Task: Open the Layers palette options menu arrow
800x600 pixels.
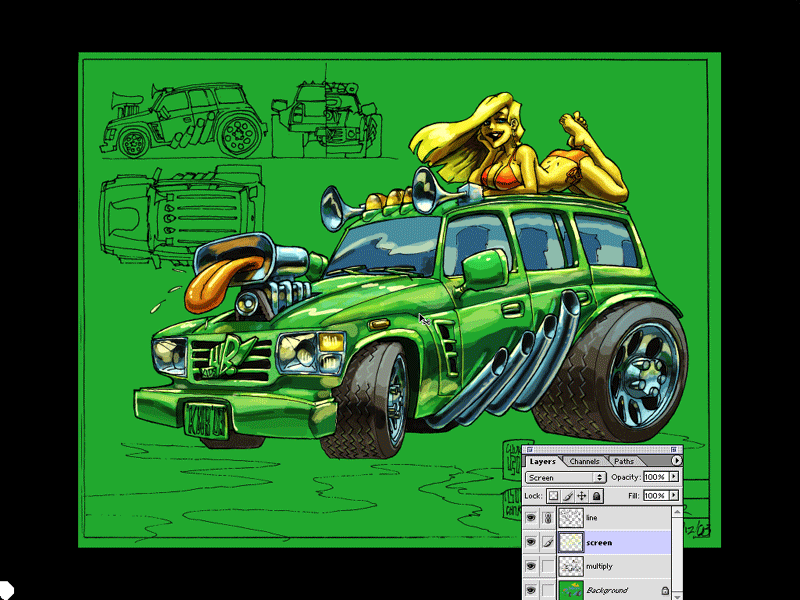Action: (676, 461)
